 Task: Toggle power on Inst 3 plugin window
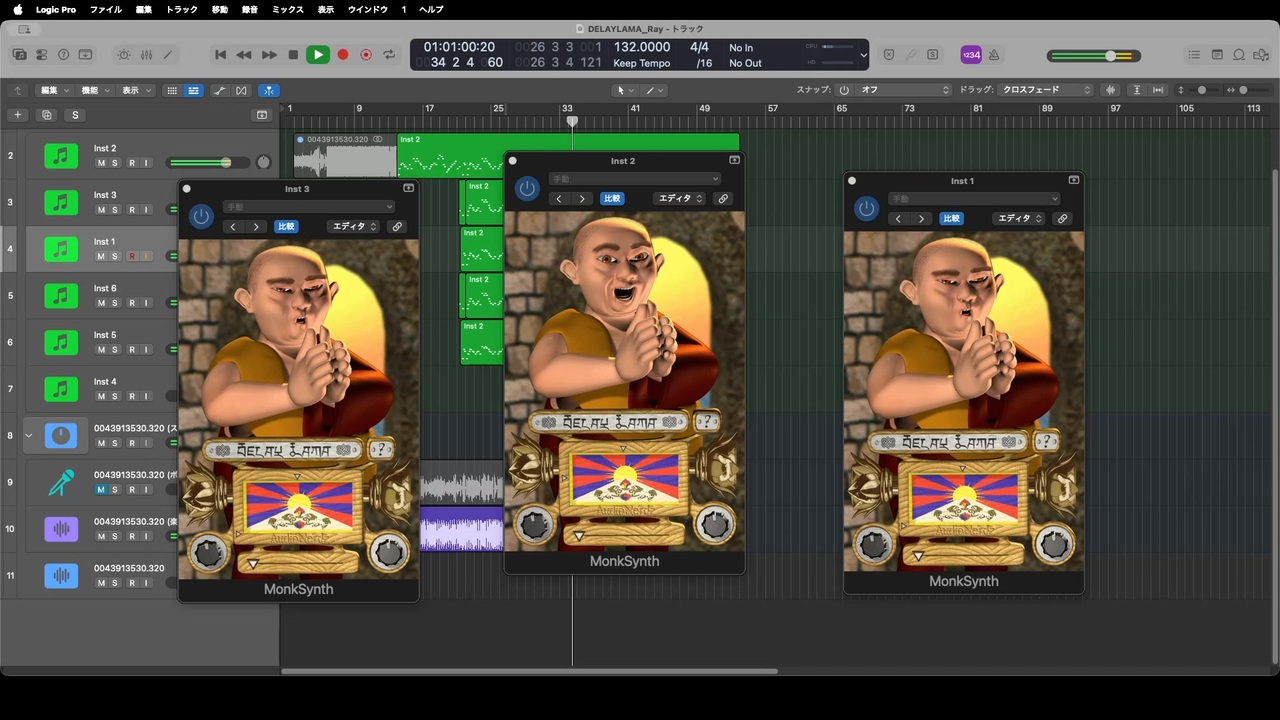pos(201,217)
